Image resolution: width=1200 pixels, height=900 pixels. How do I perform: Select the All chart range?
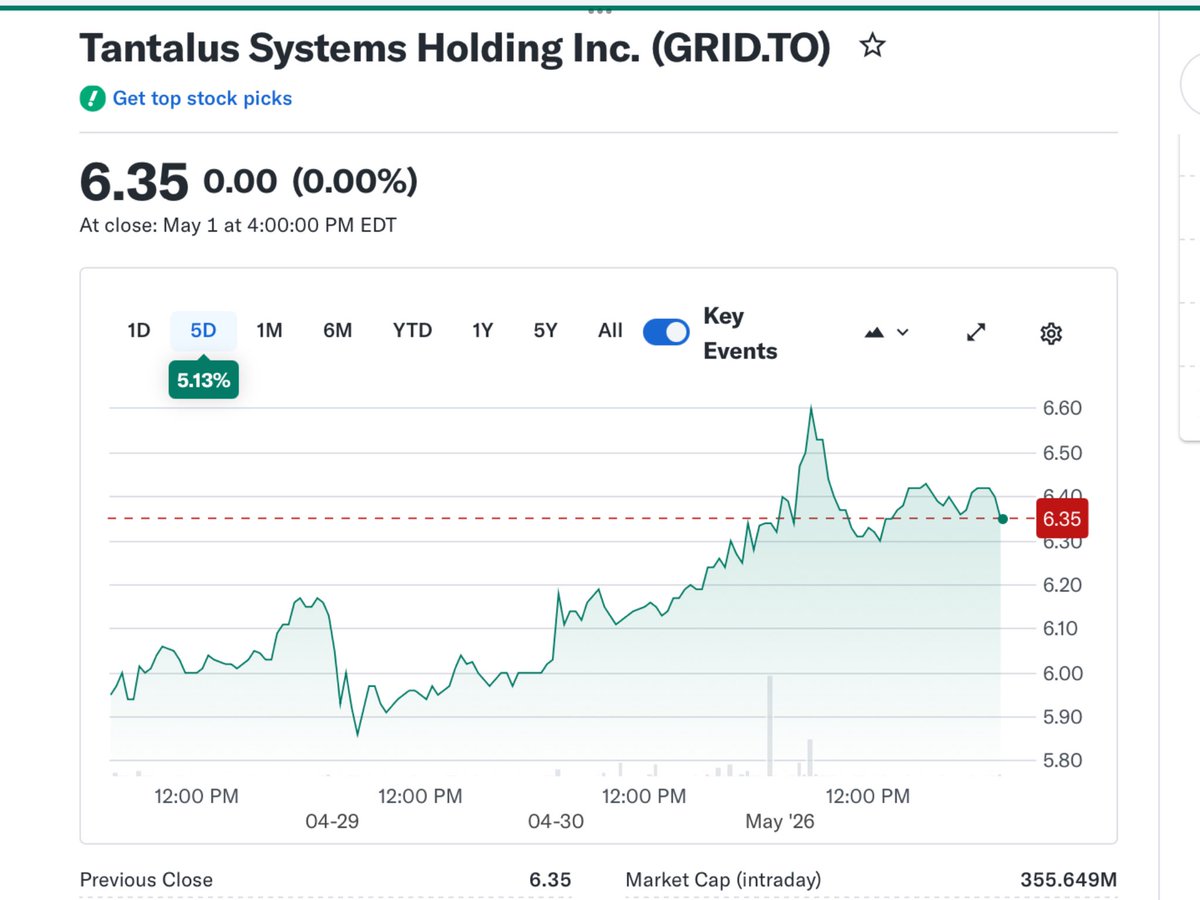tap(610, 330)
